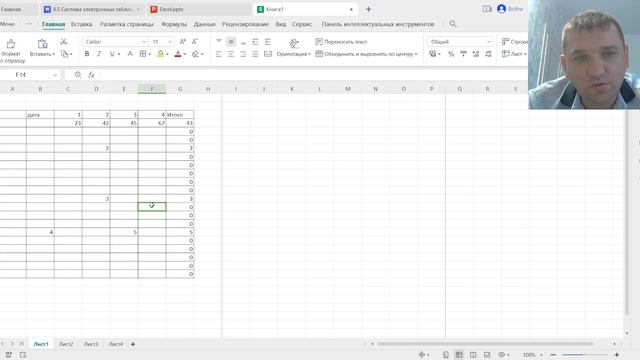
Task: Open the Формулы ribbon tab
Action: pos(174,24)
